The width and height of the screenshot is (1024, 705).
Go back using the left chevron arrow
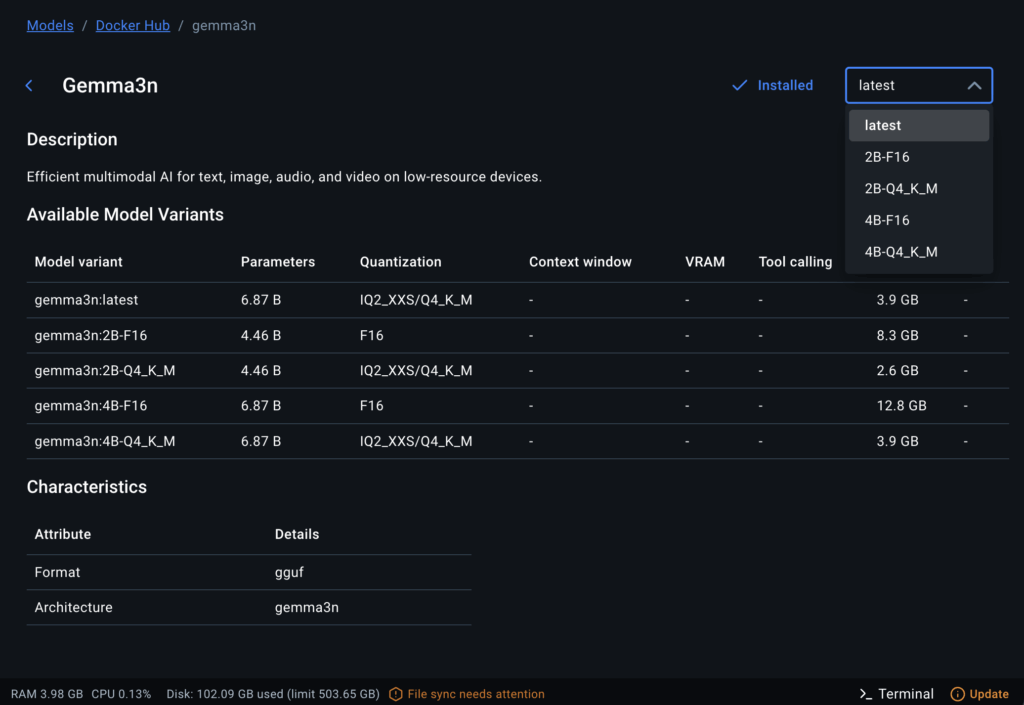29,86
